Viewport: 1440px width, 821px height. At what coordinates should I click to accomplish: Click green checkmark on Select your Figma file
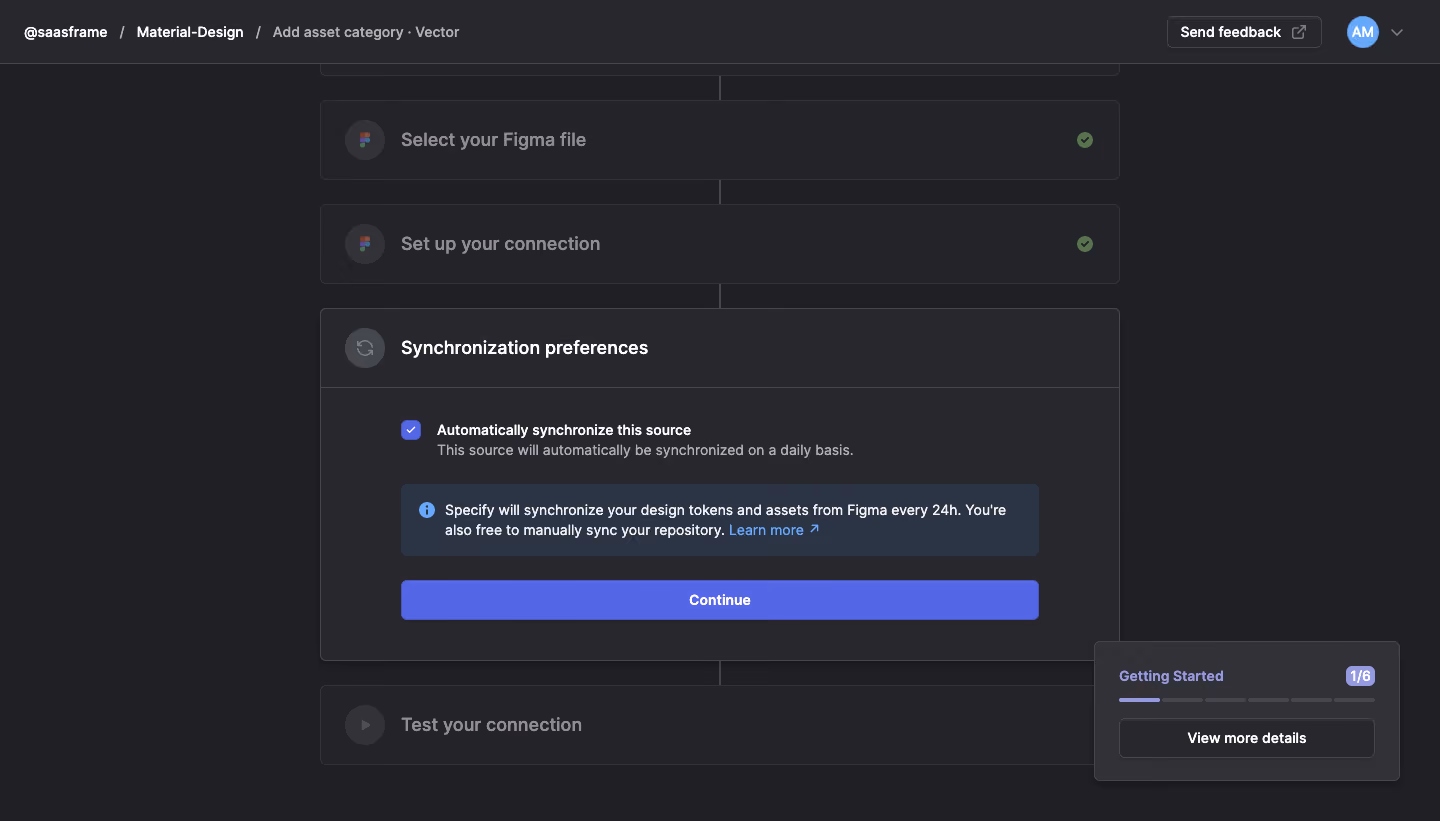point(1085,140)
